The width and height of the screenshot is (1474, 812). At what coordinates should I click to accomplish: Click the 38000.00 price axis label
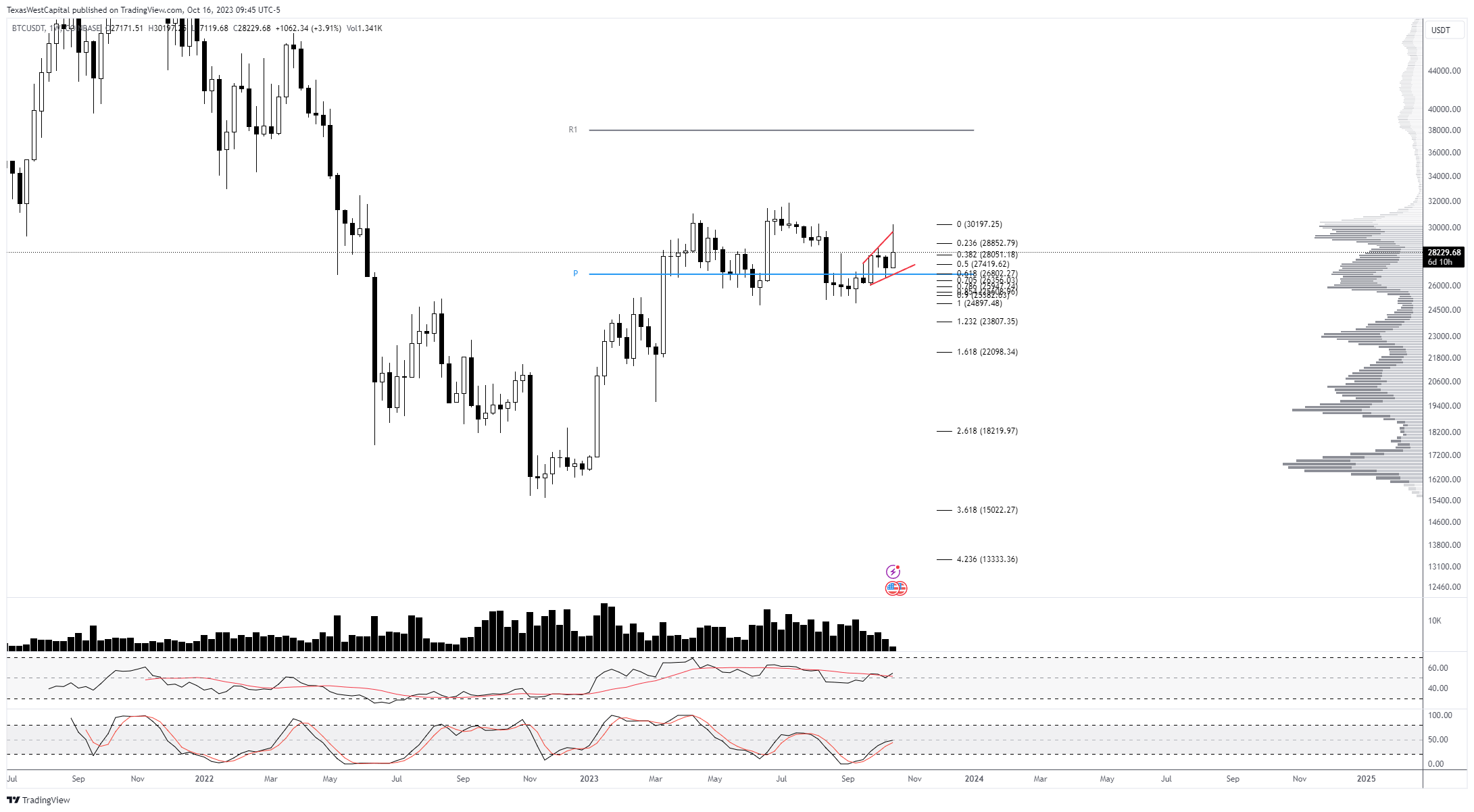(1444, 130)
